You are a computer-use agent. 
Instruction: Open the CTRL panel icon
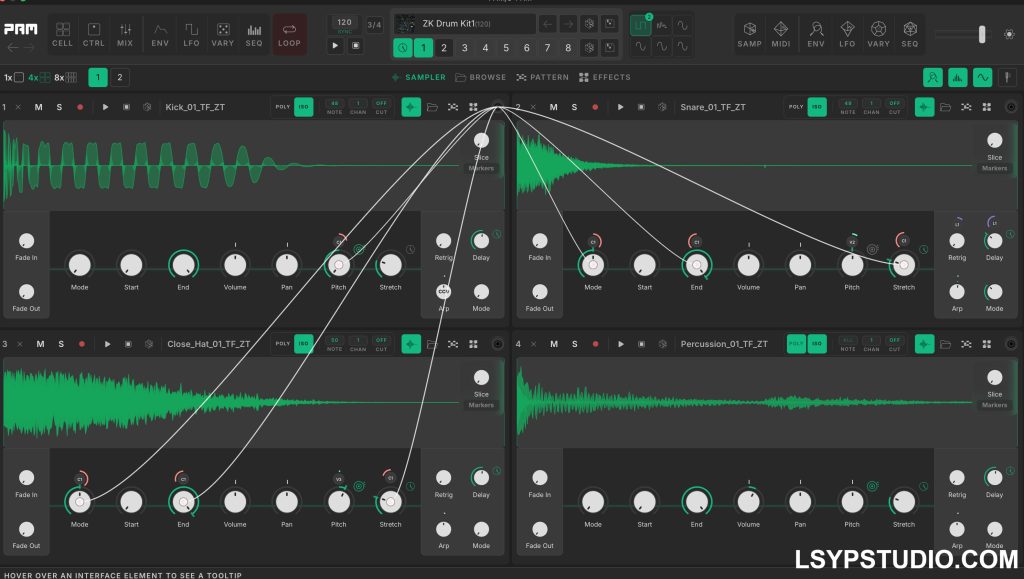[93, 35]
